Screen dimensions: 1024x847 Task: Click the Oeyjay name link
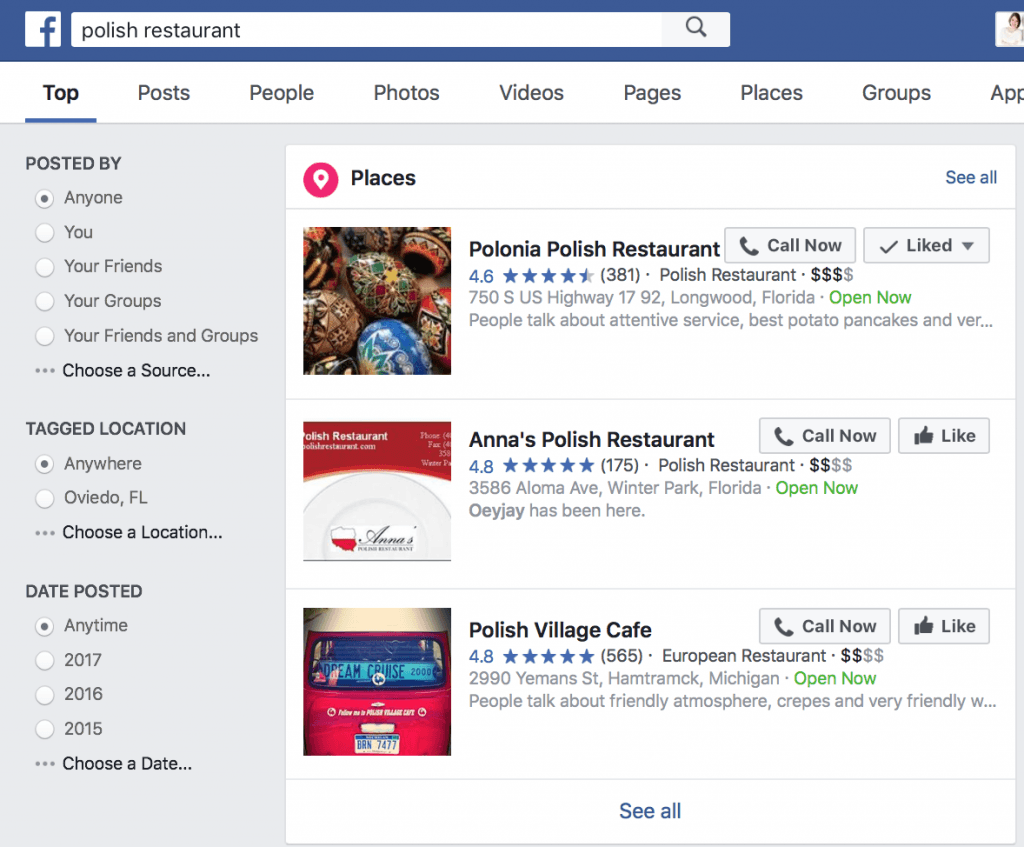(496, 511)
